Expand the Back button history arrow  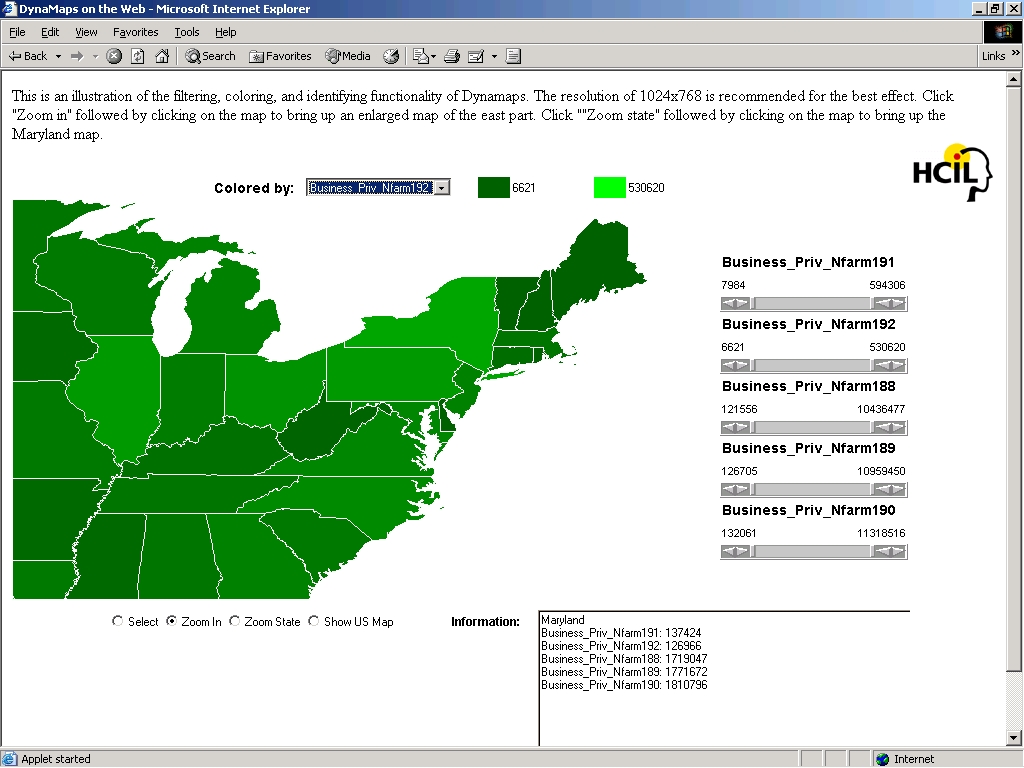59,56
